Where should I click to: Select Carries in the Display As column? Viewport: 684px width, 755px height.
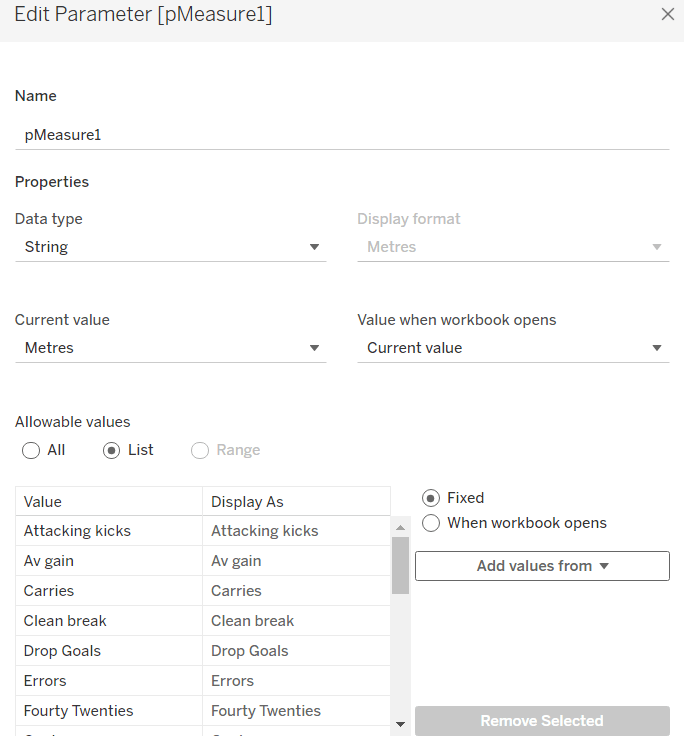236,591
